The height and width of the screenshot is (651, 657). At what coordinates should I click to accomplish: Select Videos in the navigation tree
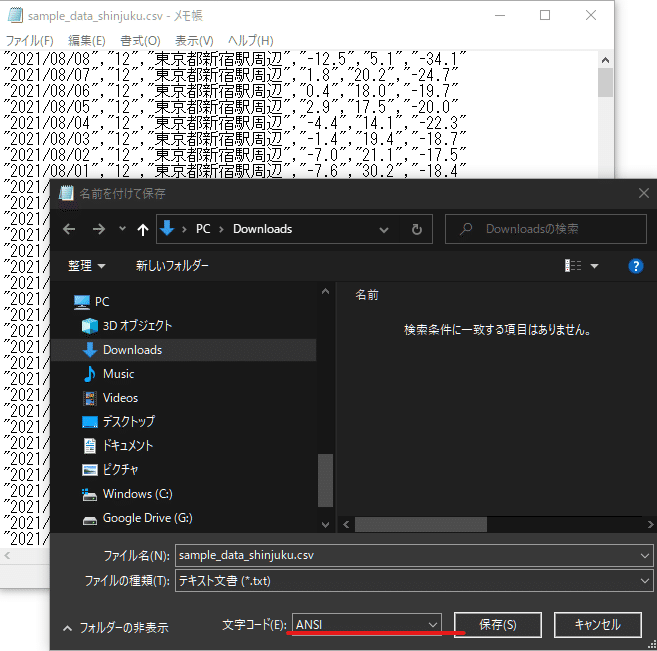111,398
